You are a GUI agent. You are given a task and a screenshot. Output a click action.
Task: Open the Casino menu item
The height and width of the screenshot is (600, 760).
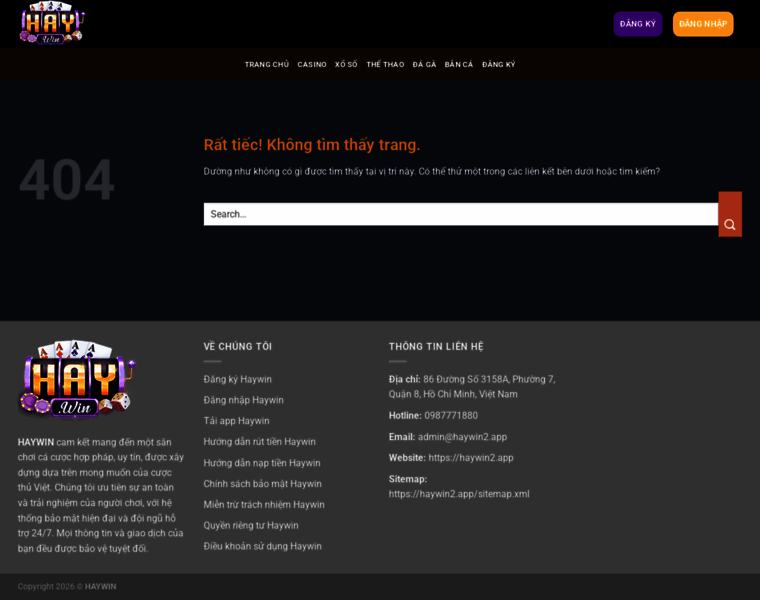[312, 64]
